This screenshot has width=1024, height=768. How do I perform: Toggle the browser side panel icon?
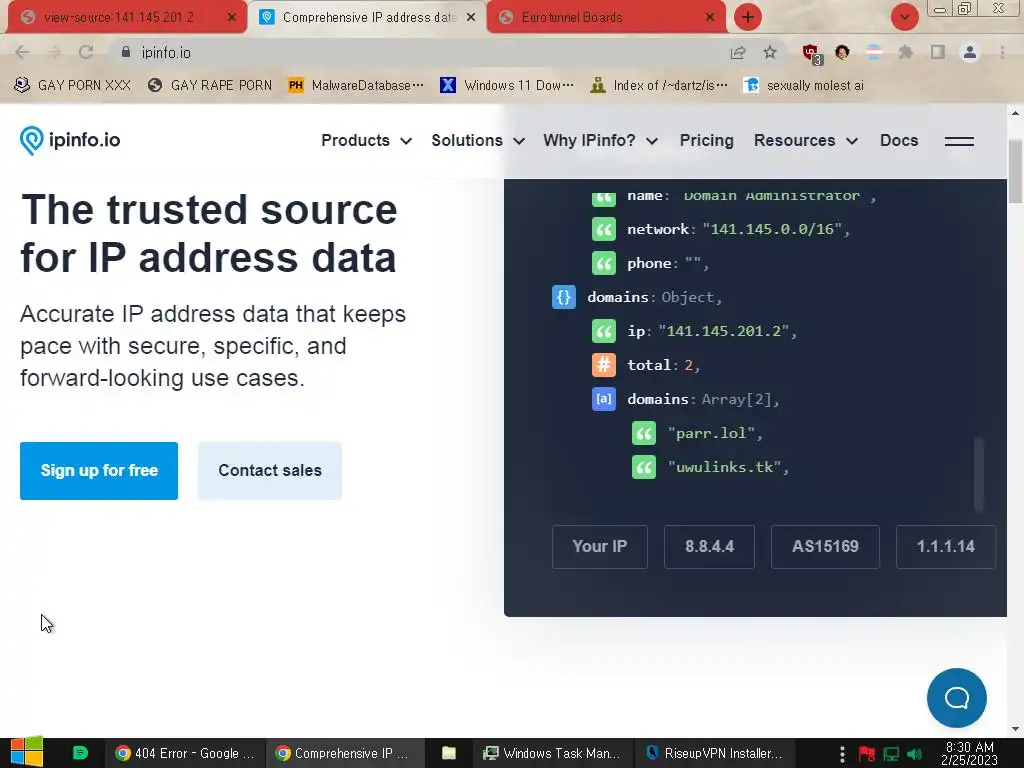click(x=938, y=52)
